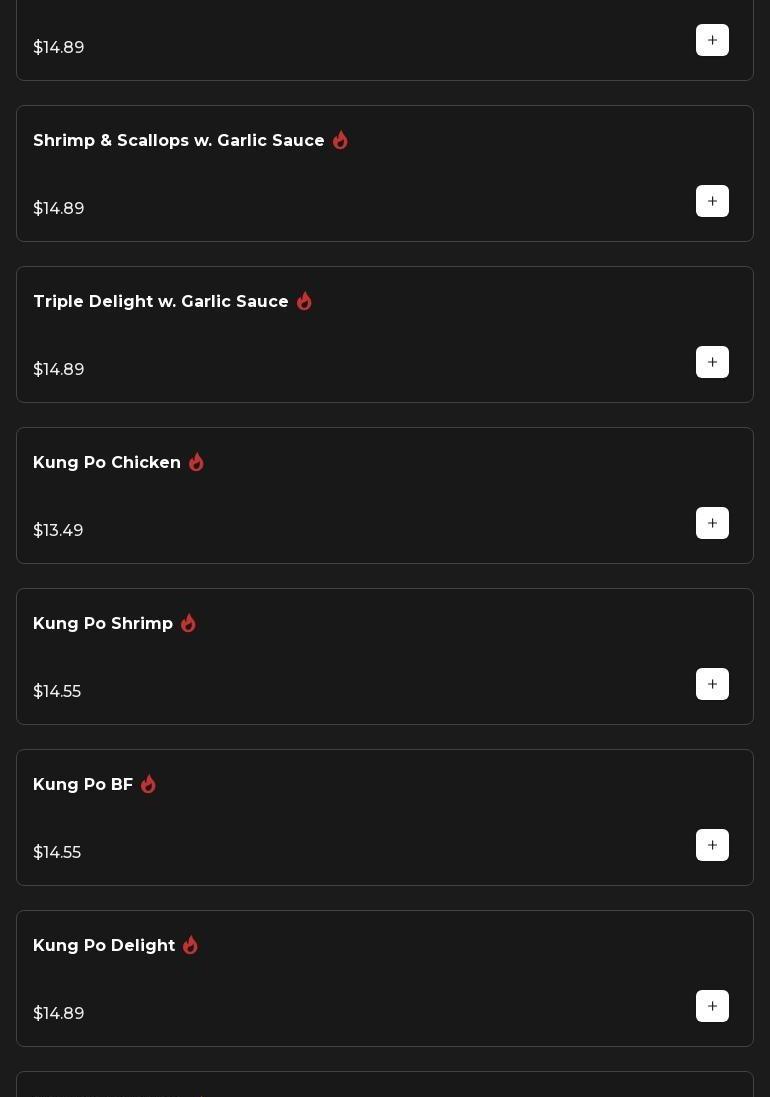
Task: Select the Kung Po Chicken title
Action: tap(106, 463)
